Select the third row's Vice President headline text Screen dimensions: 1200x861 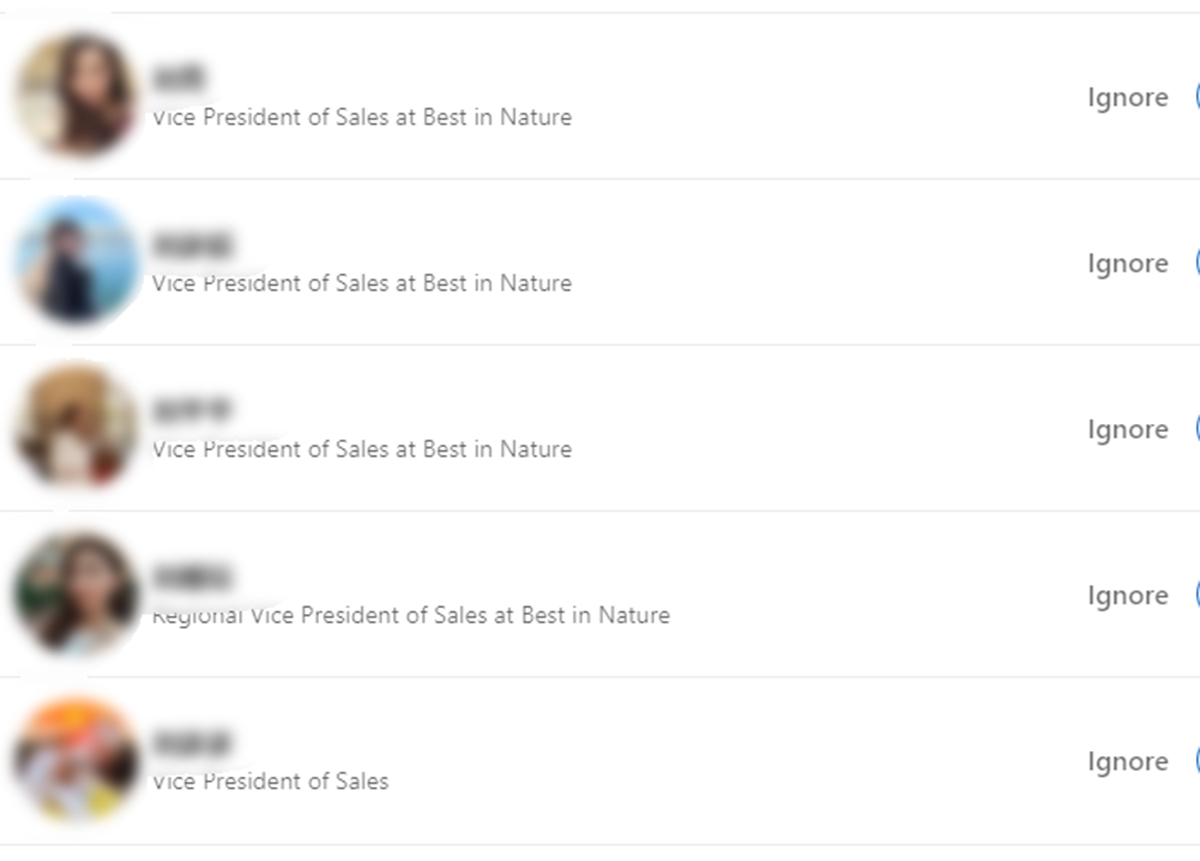[x=362, y=450]
